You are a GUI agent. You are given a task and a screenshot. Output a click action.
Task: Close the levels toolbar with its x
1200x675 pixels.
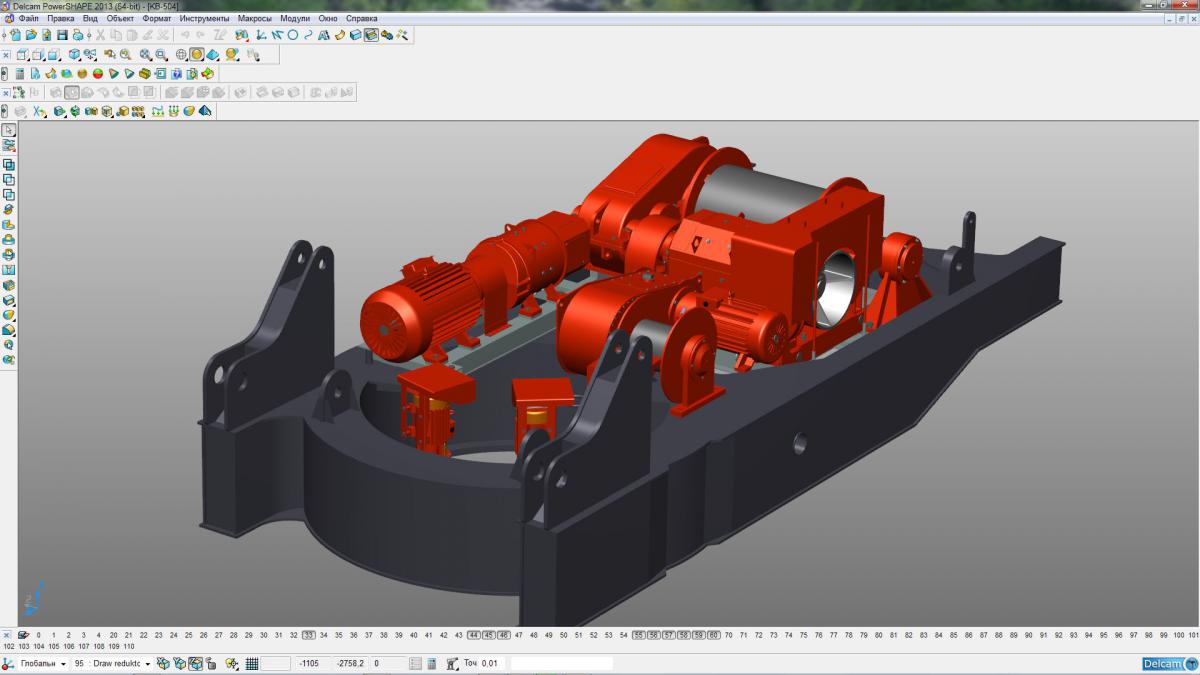click(6, 635)
